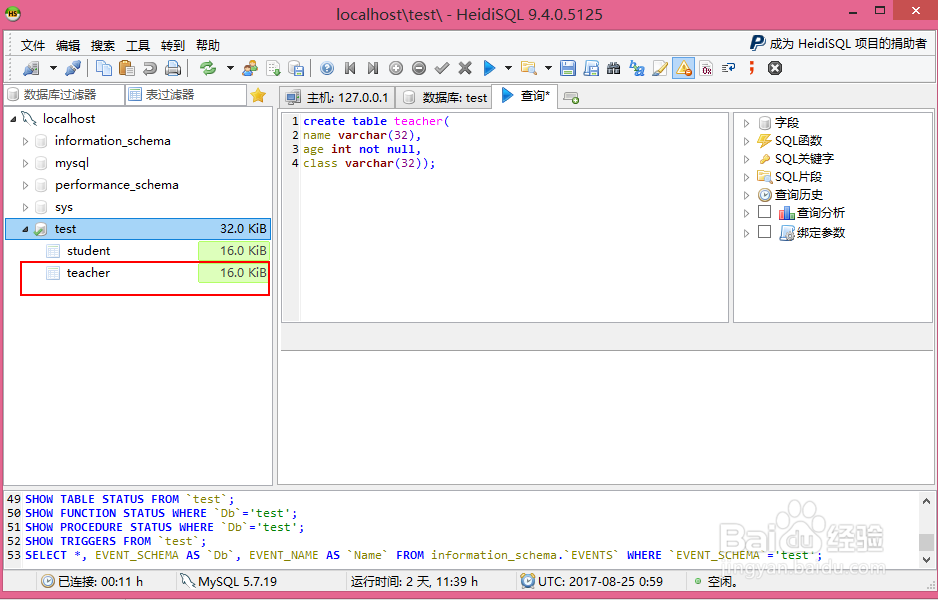Click the Load SQL file icon
Viewport: 938px width, 600px height.
(273, 68)
